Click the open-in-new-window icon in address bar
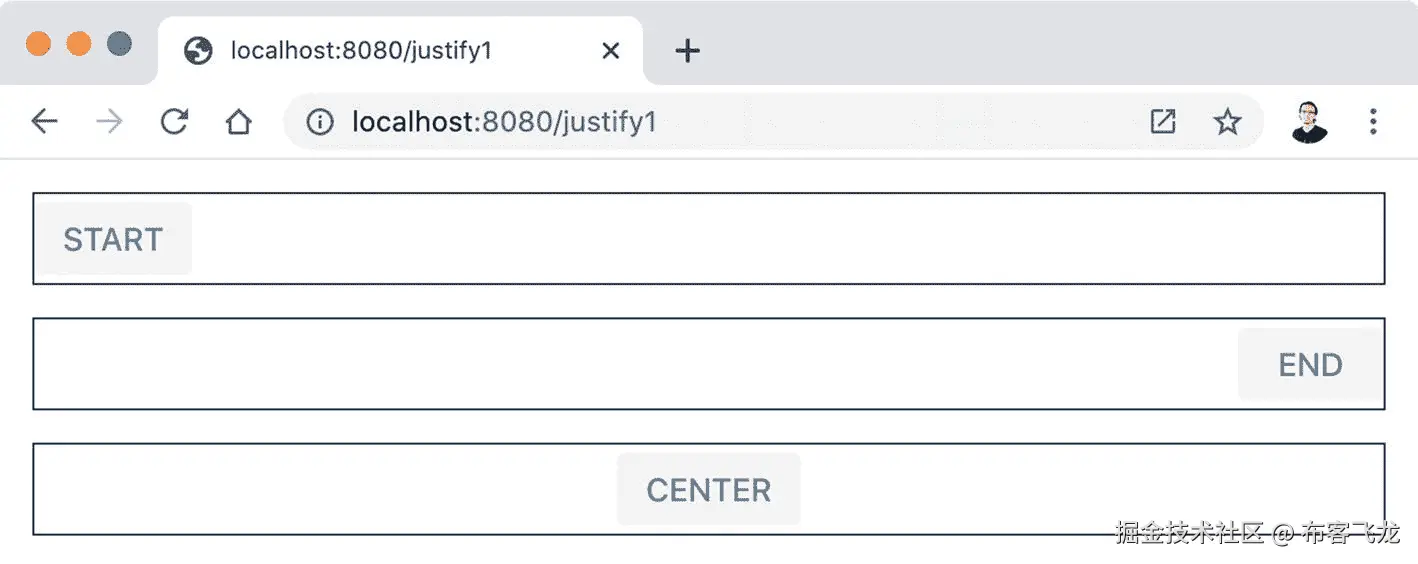This screenshot has width=1418, height=564. [x=1162, y=122]
